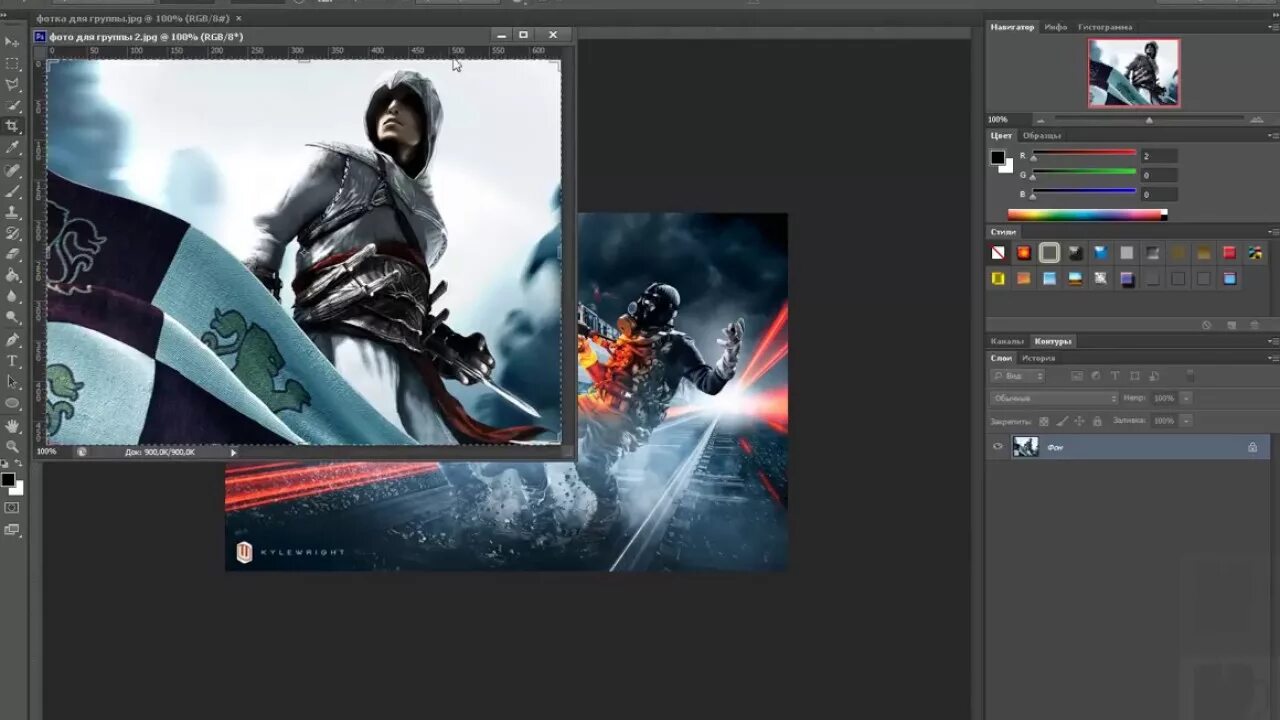Screen dimensions: 1280x720
Task: Click the red R color slider
Action: pos(1084,153)
